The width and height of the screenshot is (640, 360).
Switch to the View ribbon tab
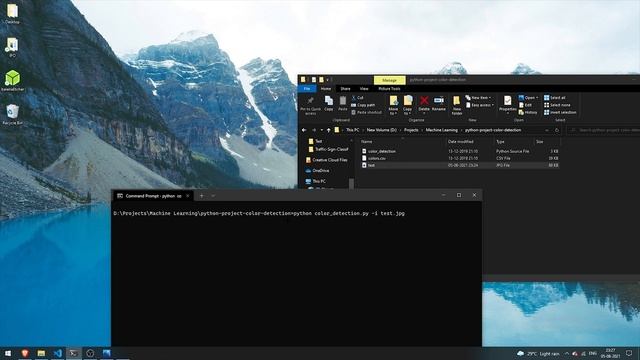364,89
